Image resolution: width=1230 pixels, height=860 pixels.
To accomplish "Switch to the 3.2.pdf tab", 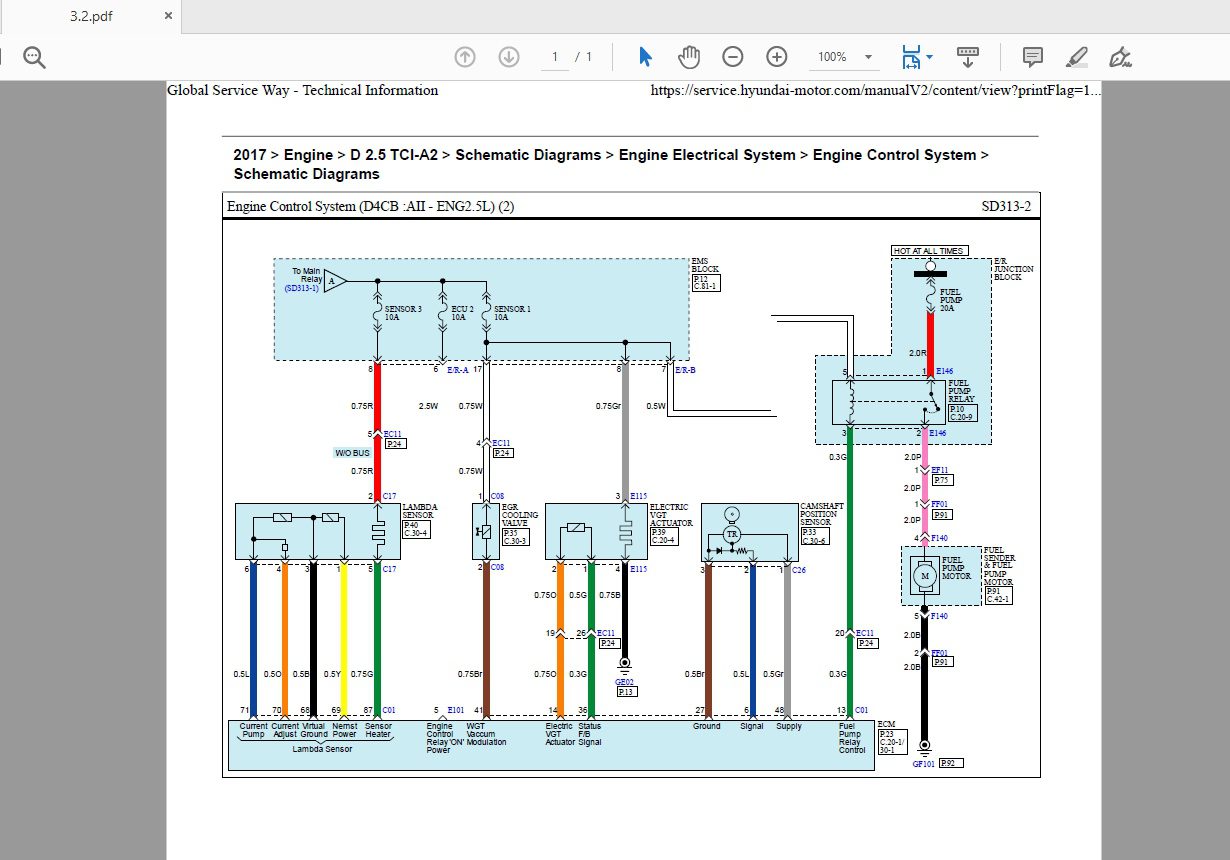I will pyautogui.click(x=90, y=16).
